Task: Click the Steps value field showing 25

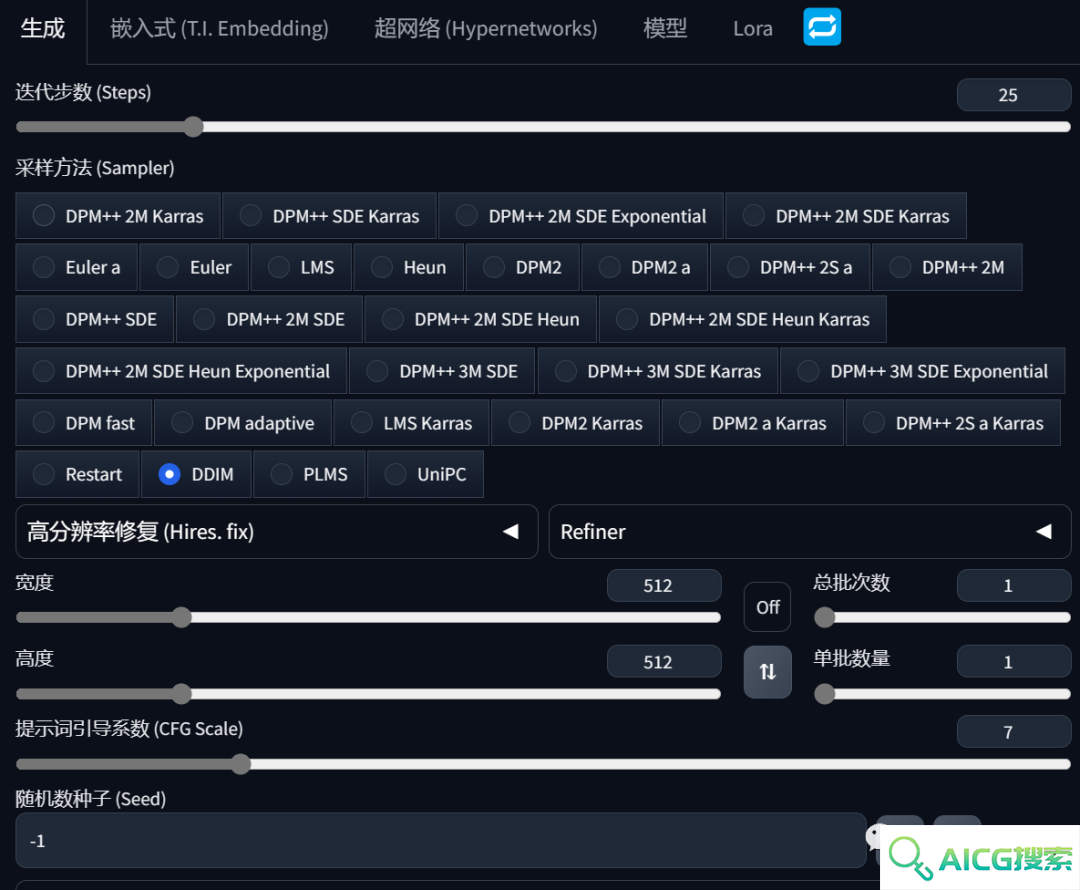Action: (1013, 94)
